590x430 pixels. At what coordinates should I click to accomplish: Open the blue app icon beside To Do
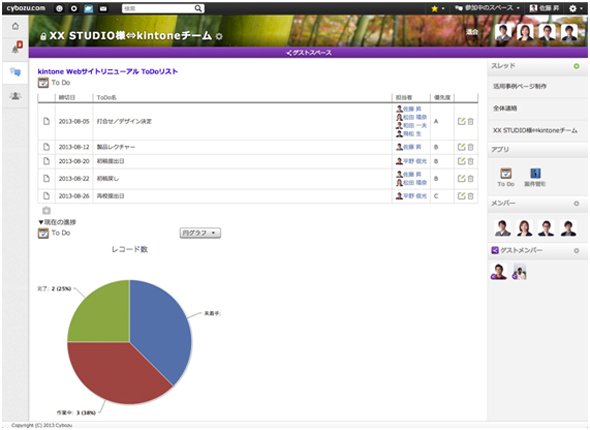(535, 177)
